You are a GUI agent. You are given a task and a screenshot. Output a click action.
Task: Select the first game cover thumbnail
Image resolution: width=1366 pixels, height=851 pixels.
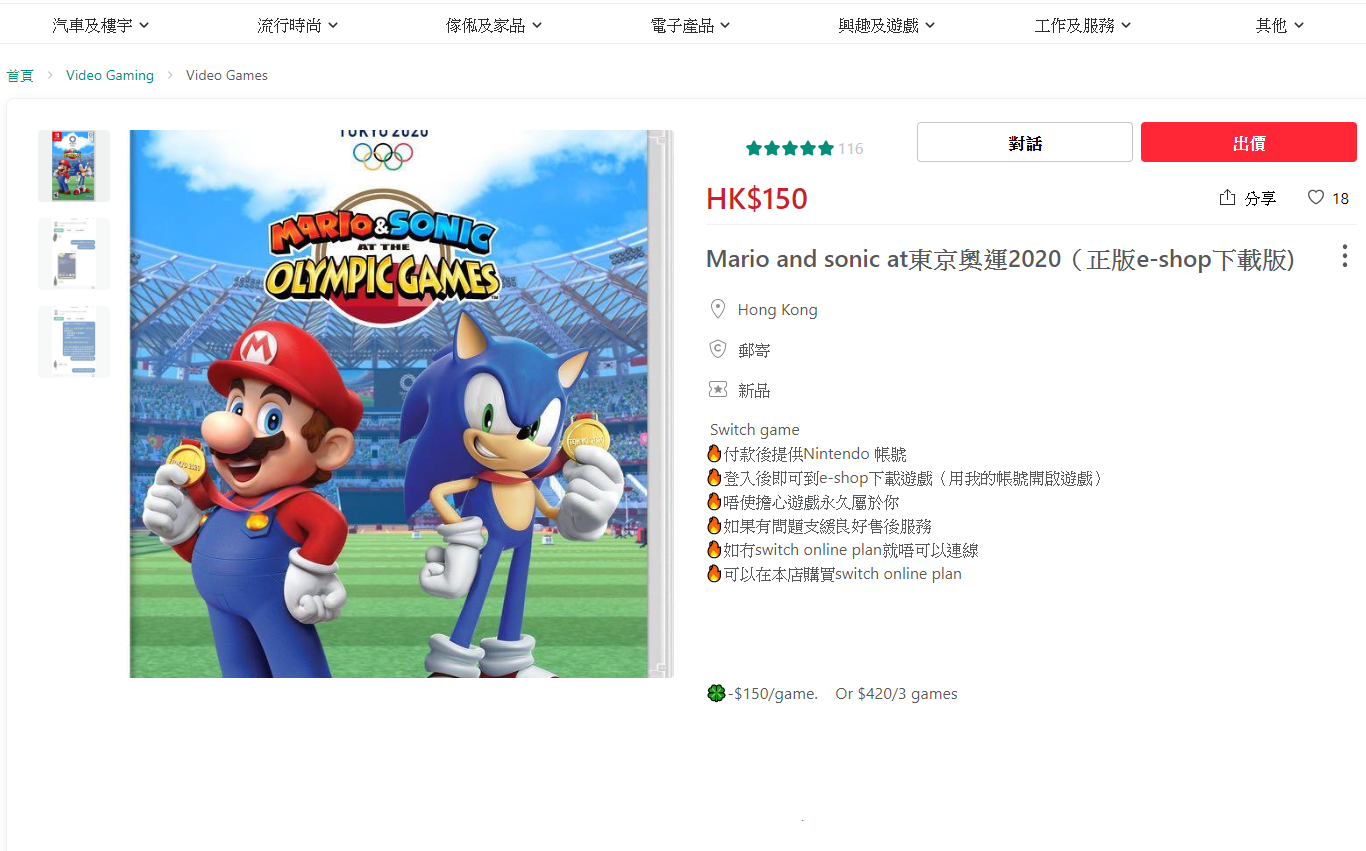click(x=74, y=166)
